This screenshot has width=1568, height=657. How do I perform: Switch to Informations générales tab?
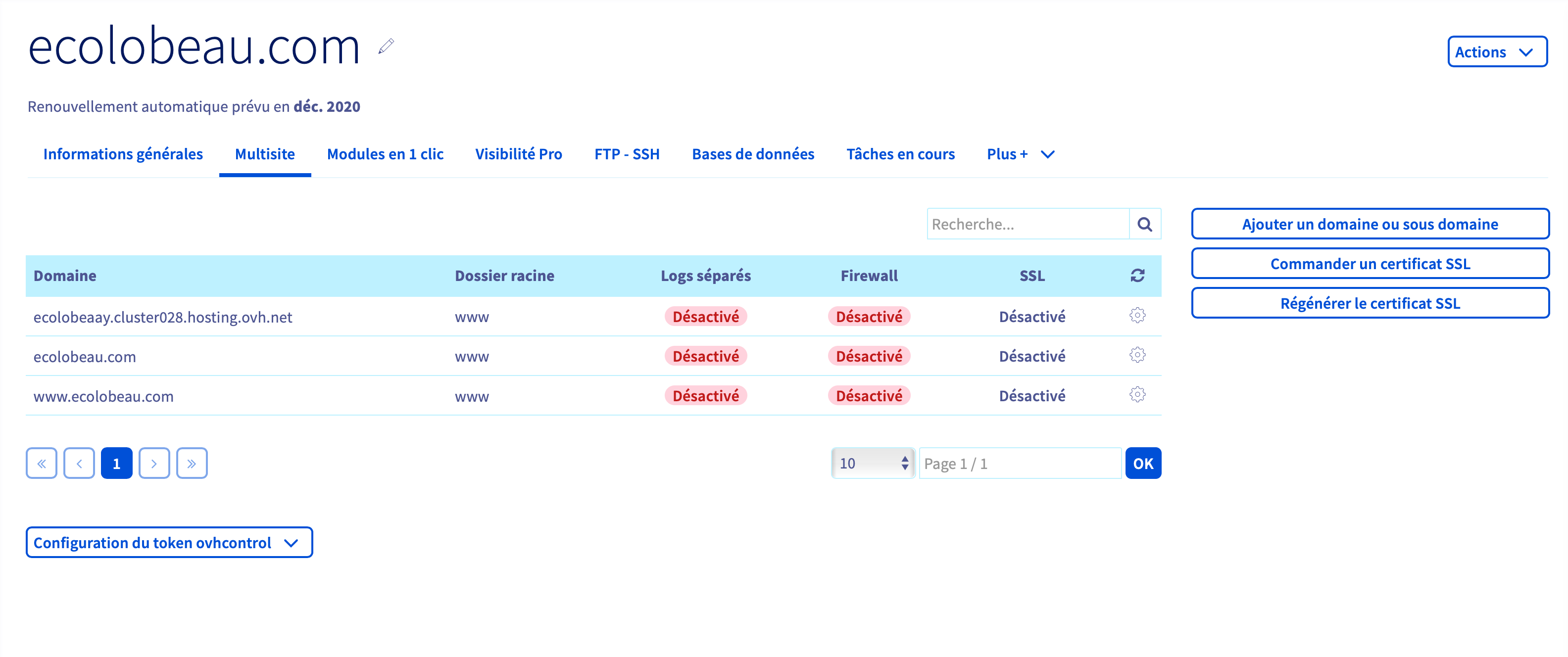[123, 154]
